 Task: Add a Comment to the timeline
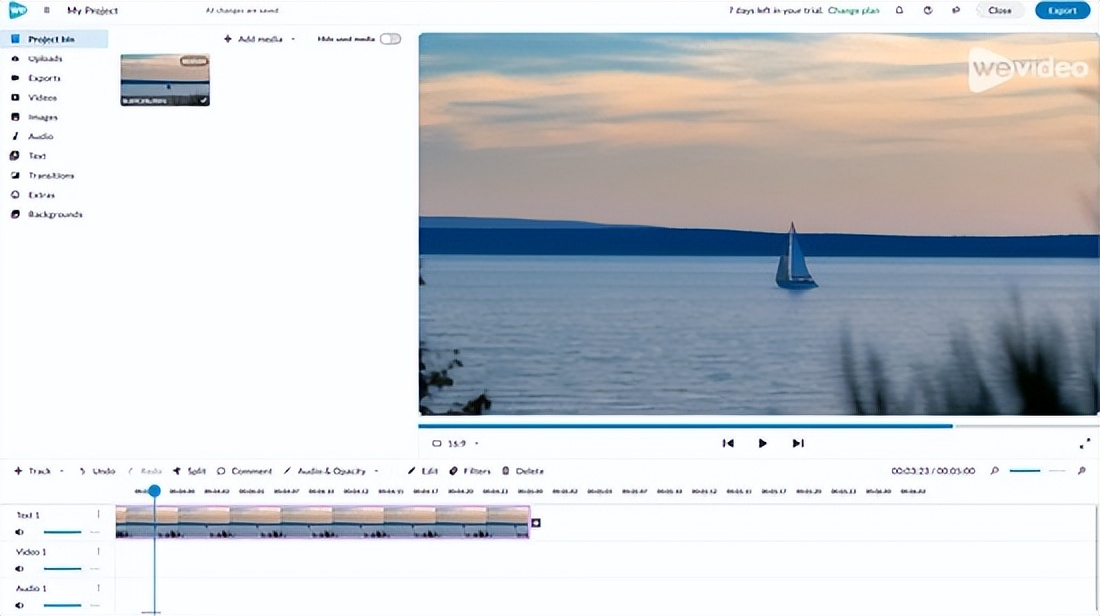click(244, 471)
